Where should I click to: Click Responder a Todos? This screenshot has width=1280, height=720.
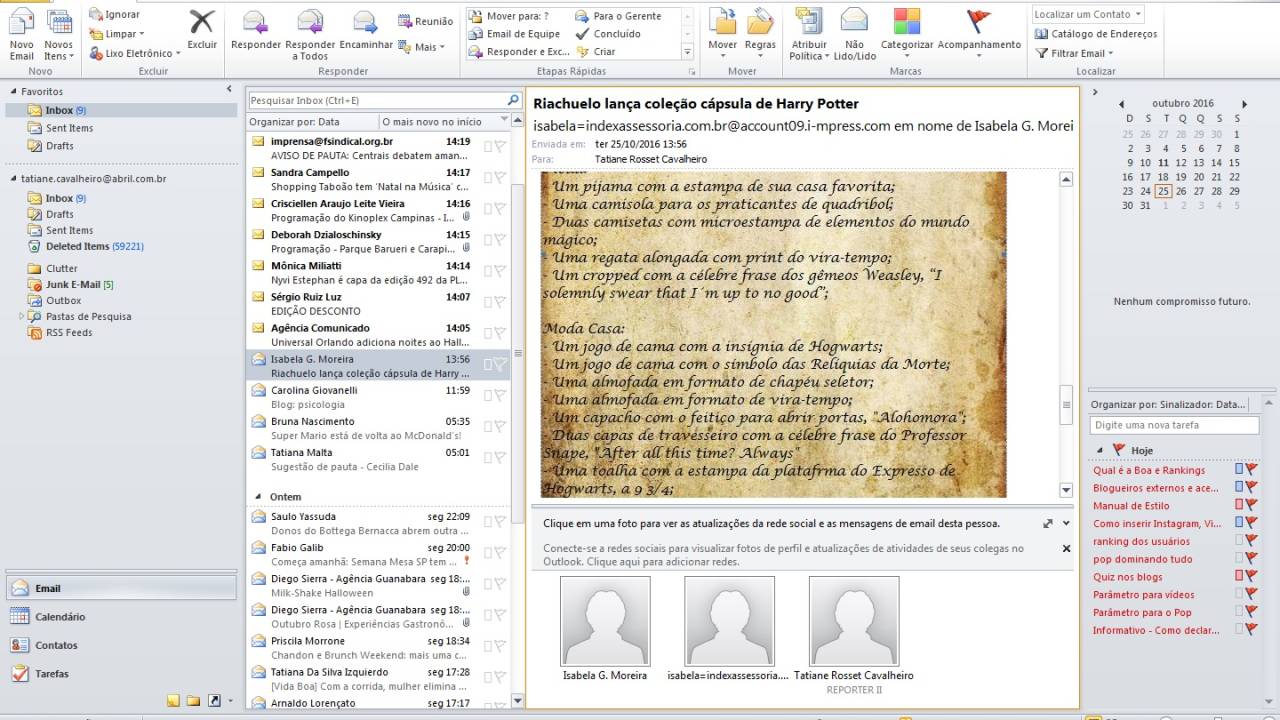[310, 34]
